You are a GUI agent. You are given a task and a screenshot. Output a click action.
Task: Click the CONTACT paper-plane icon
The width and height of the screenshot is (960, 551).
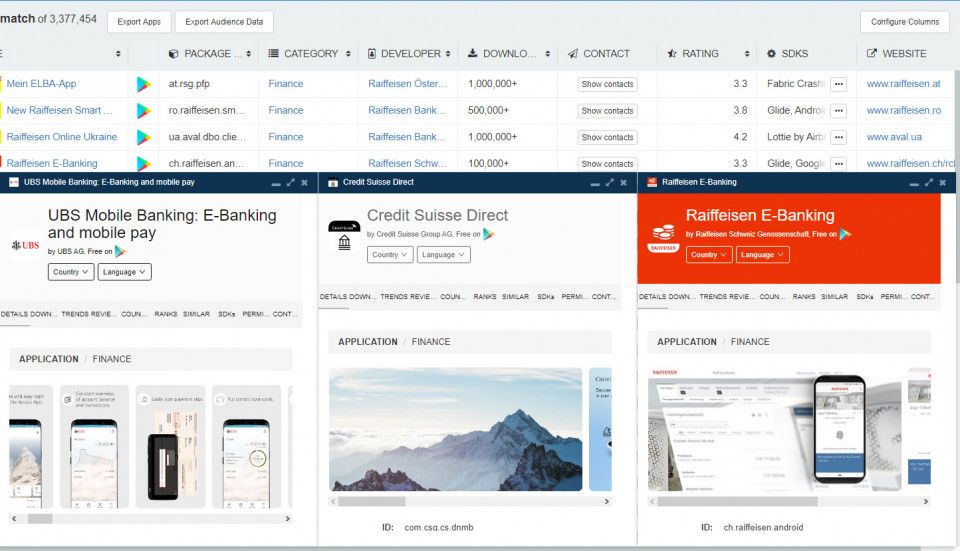(572, 54)
